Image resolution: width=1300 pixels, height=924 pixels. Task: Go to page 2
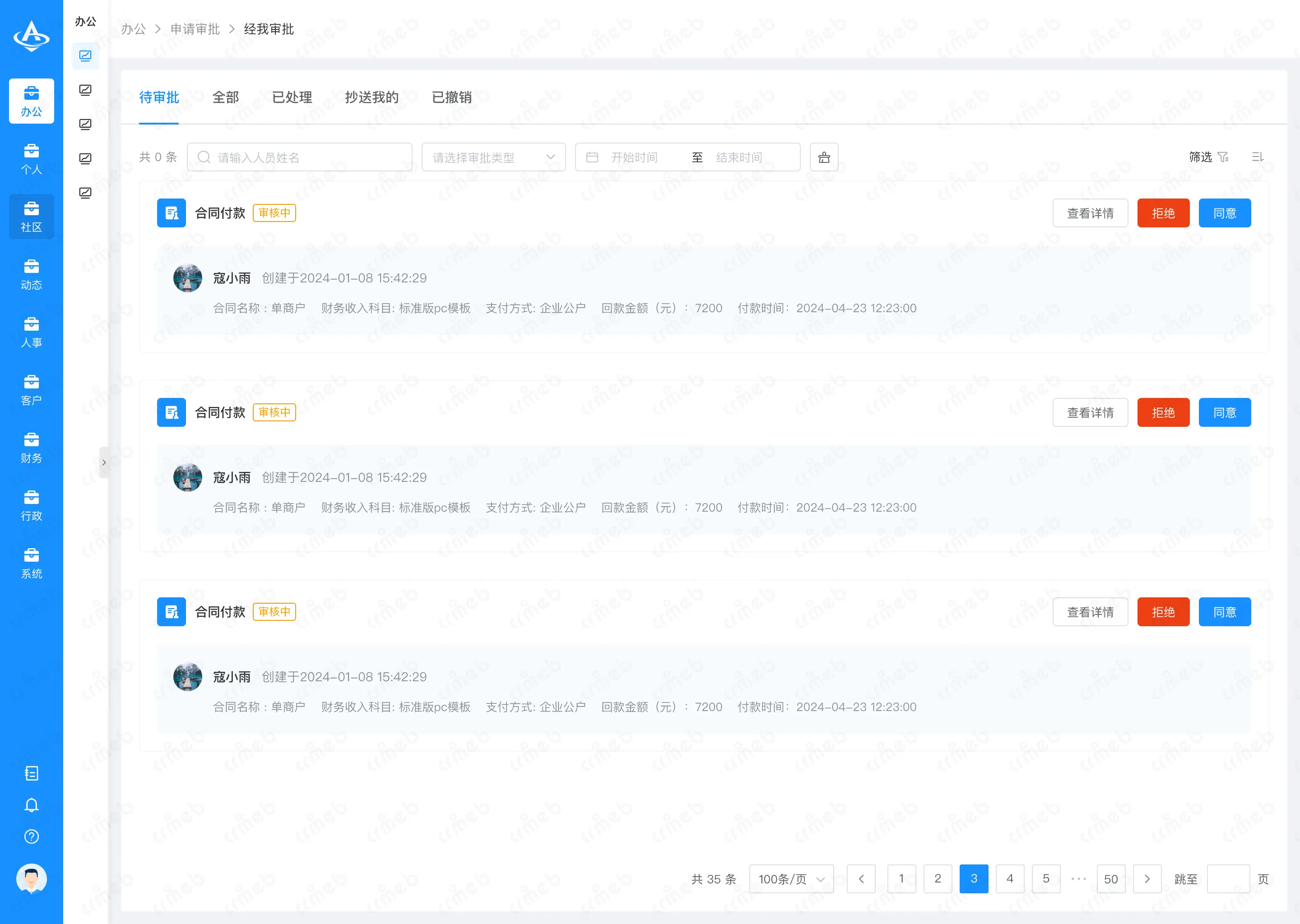click(x=938, y=879)
